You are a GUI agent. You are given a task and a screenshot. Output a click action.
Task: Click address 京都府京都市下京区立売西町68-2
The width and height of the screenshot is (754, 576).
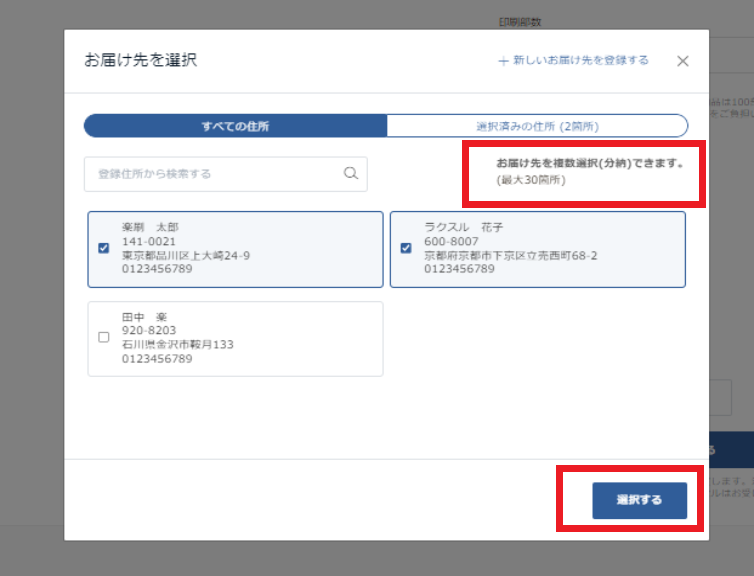click(x=511, y=255)
